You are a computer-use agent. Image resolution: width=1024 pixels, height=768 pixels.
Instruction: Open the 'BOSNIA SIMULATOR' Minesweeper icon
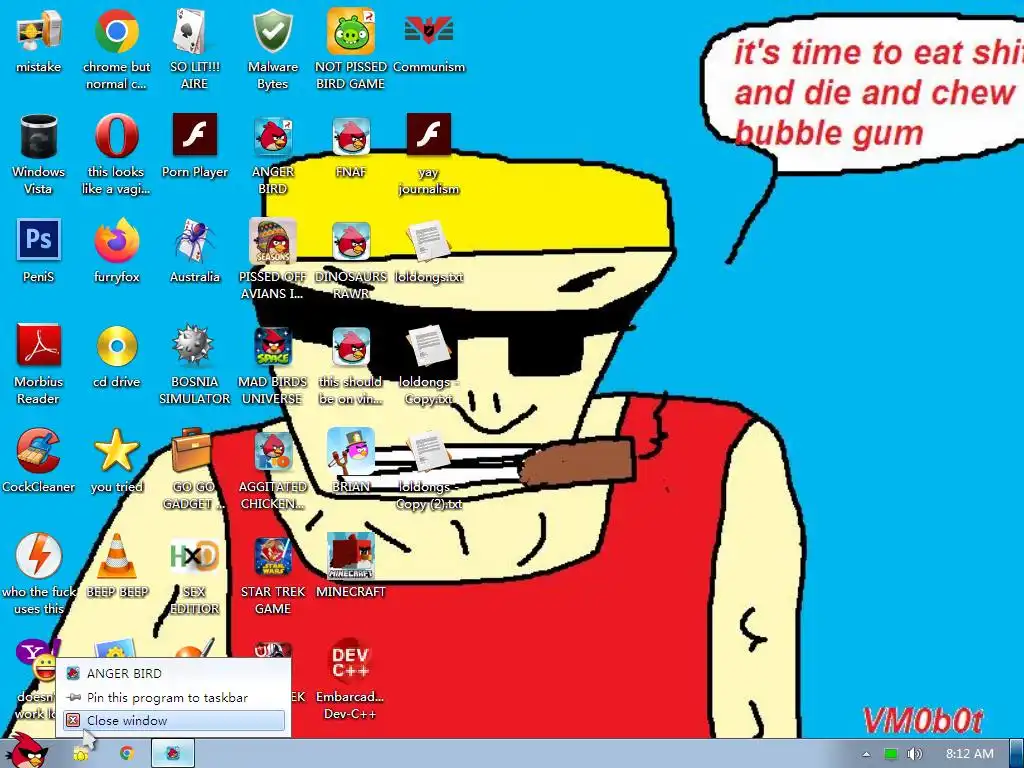point(195,364)
